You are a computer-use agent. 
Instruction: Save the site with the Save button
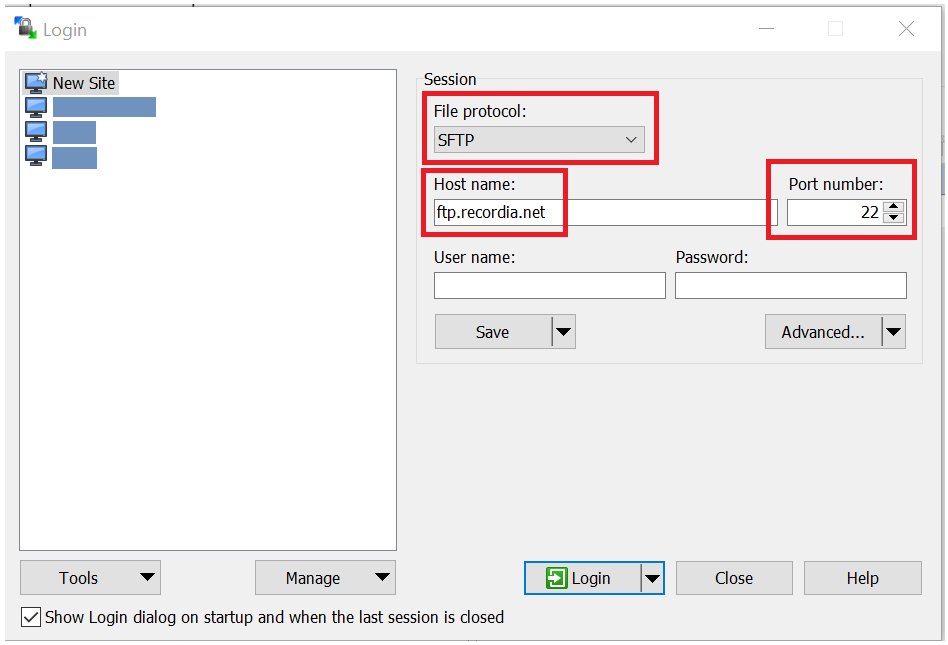click(x=493, y=331)
